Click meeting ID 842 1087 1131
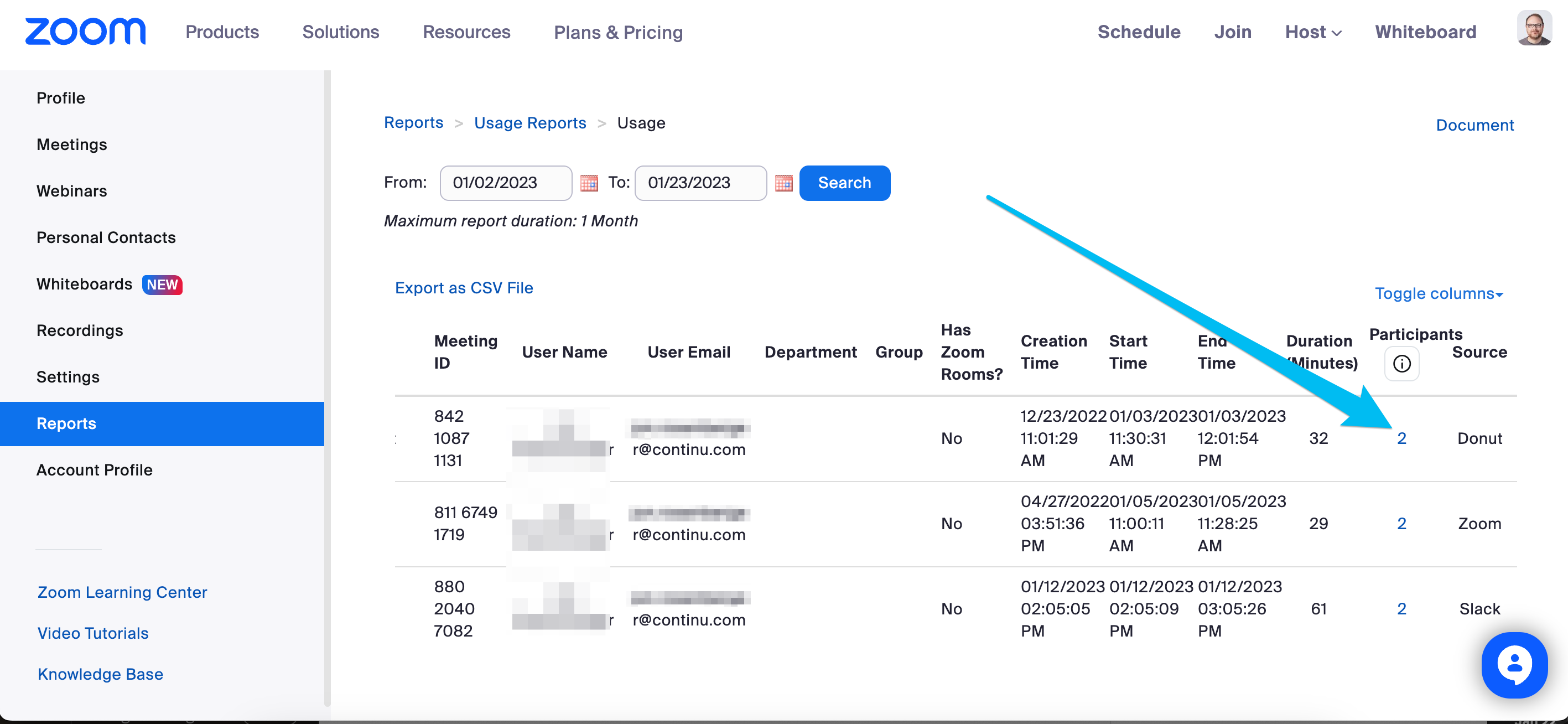This screenshot has width=1568, height=724. pos(451,438)
